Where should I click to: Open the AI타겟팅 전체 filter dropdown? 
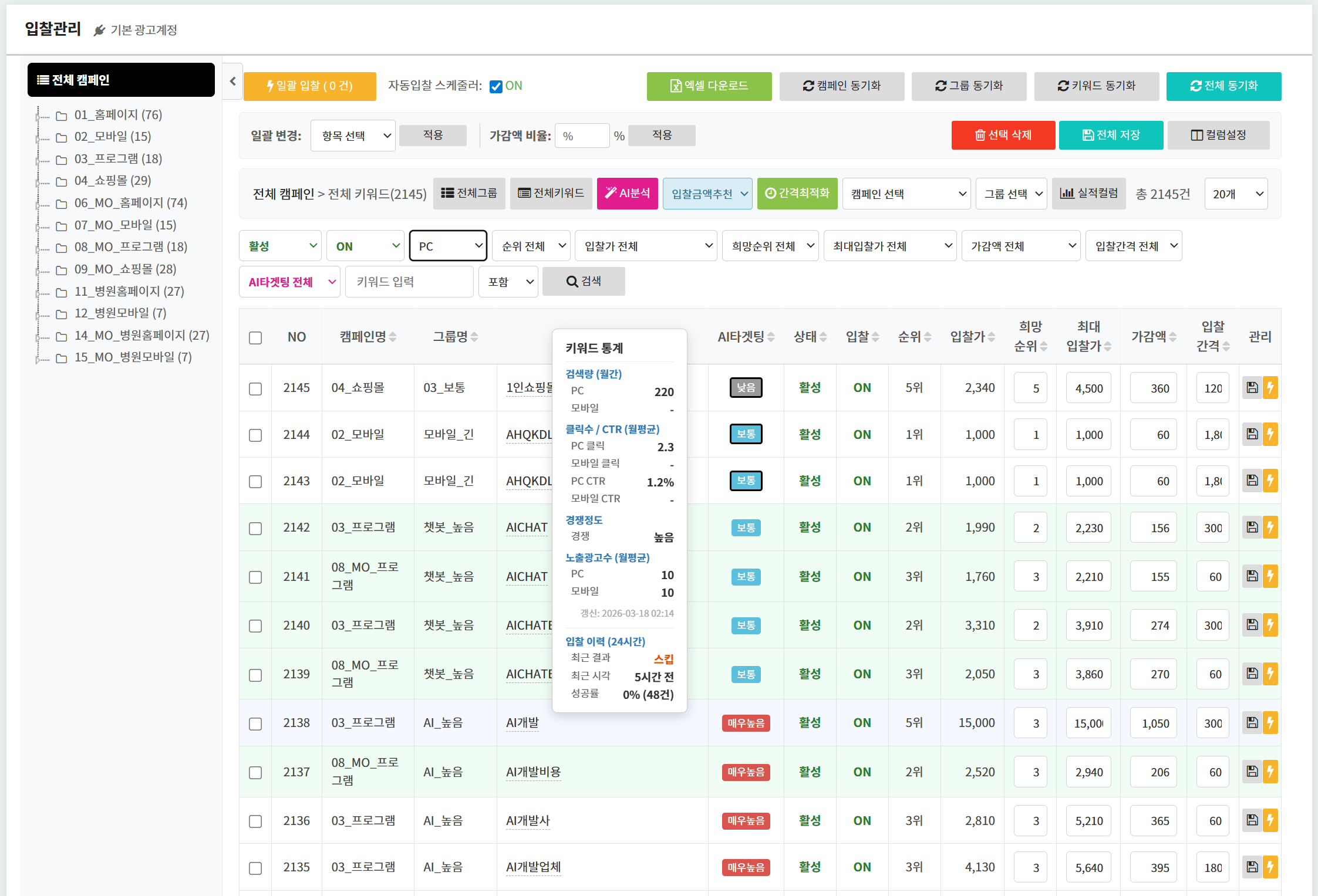coord(289,281)
